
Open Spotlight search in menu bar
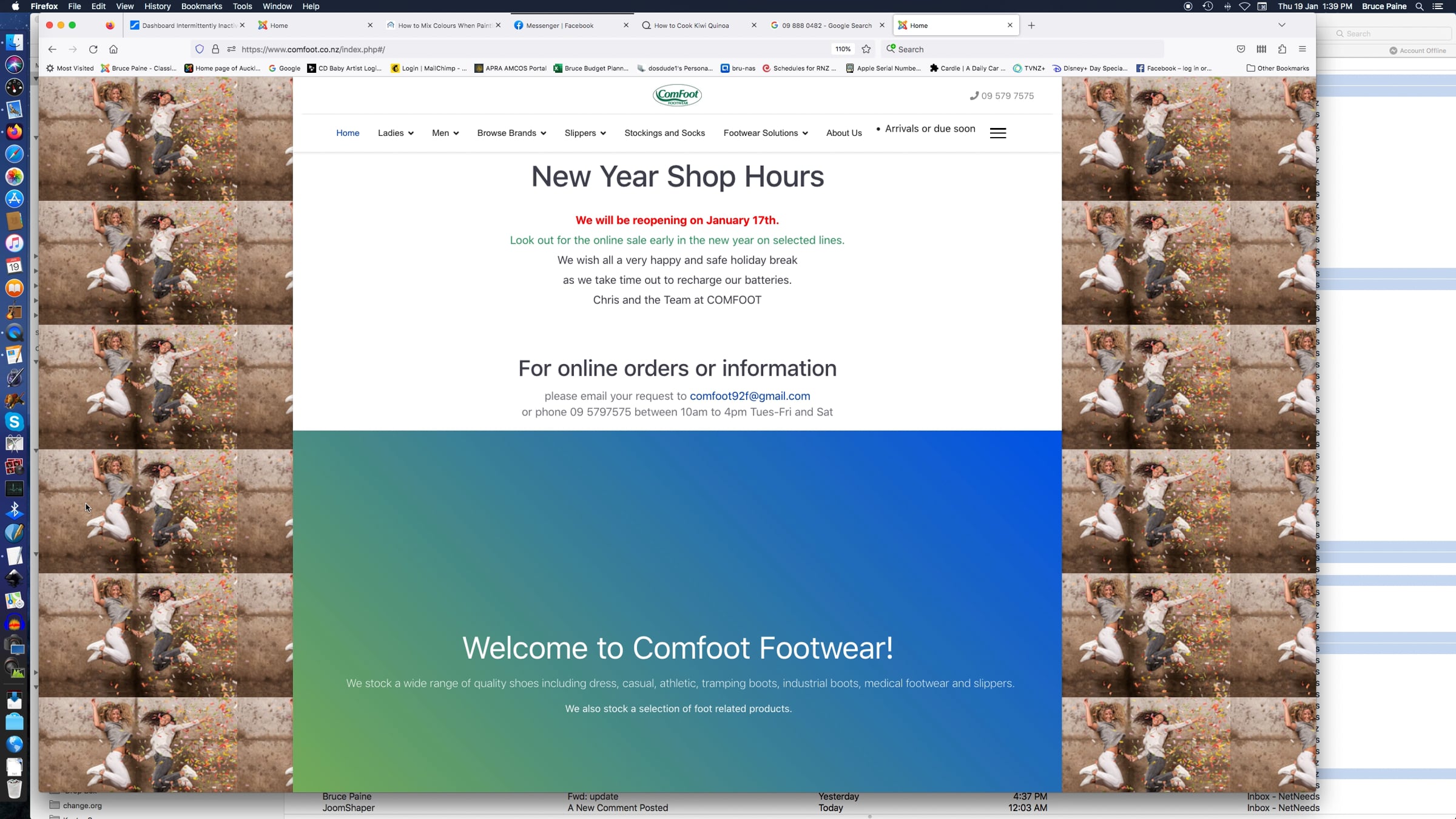(x=1420, y=6)
